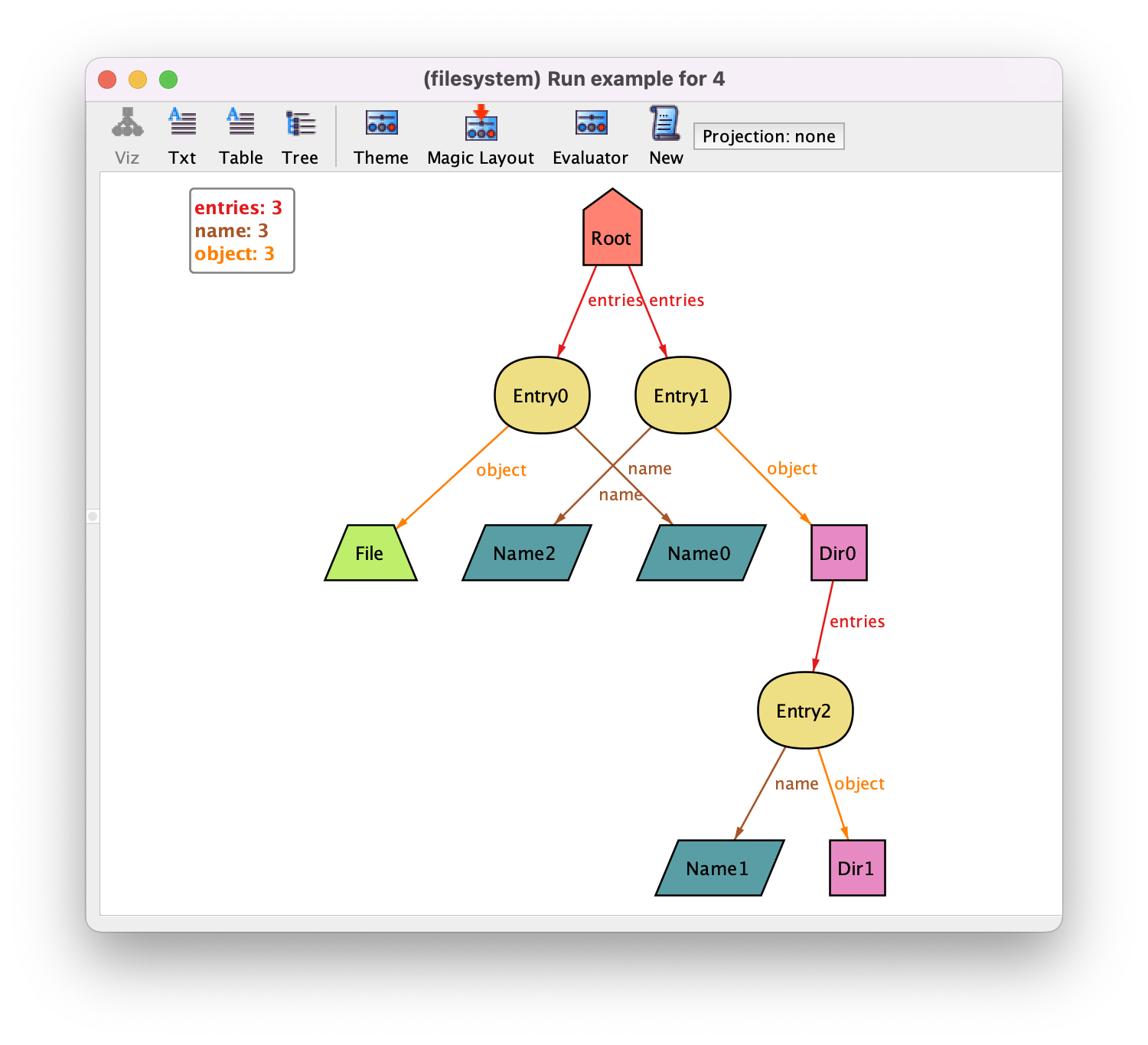Viewport: 1148px width, 1045px height.
Task: Click the Name1 node
Action: tap(719, 868)
